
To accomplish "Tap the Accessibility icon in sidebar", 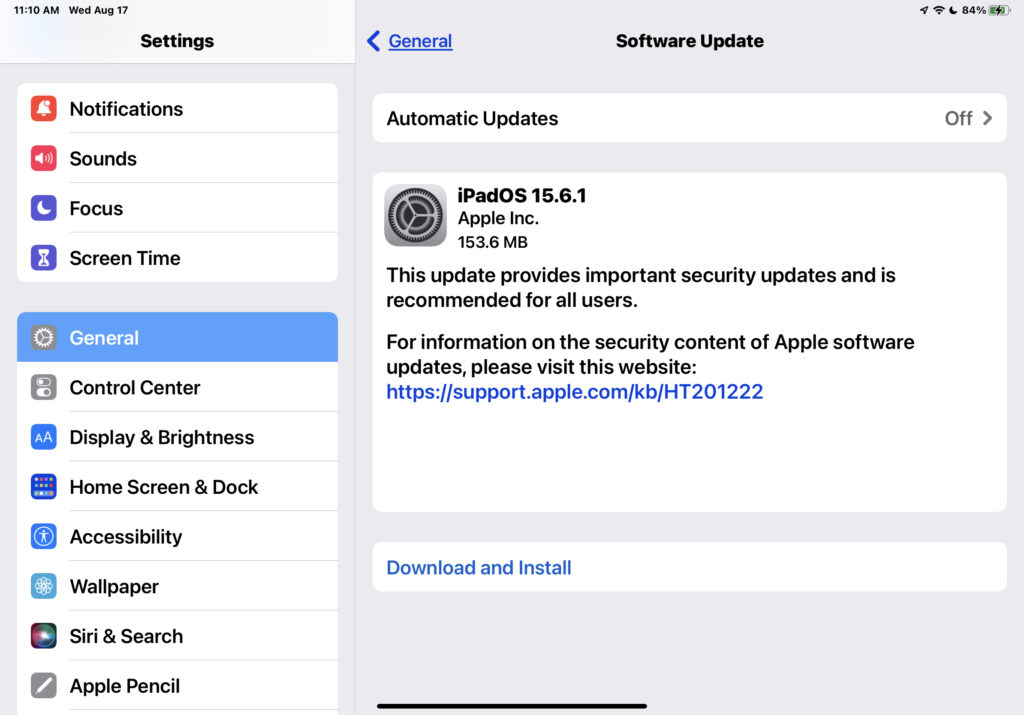I will coord(43,536).
